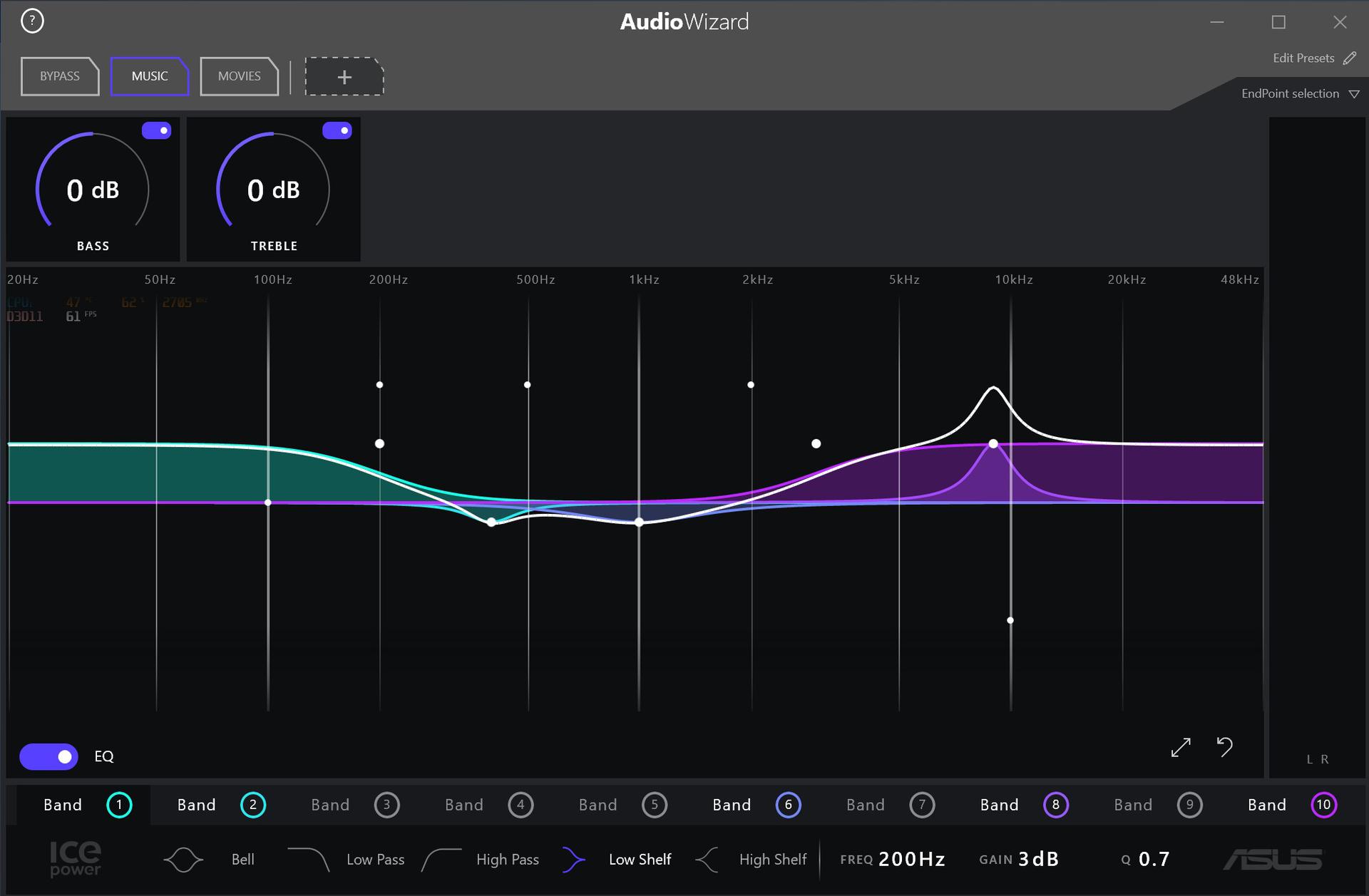This screenshot has width=1369, height=896.
Task: Click the expand EQ view icon
Action: tap(1181, 747)
